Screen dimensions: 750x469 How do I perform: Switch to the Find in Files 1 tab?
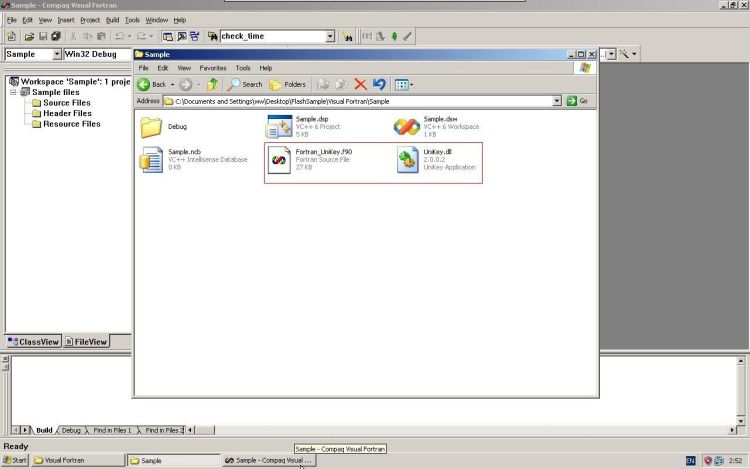pyautogui.click(x=112, y=430)
